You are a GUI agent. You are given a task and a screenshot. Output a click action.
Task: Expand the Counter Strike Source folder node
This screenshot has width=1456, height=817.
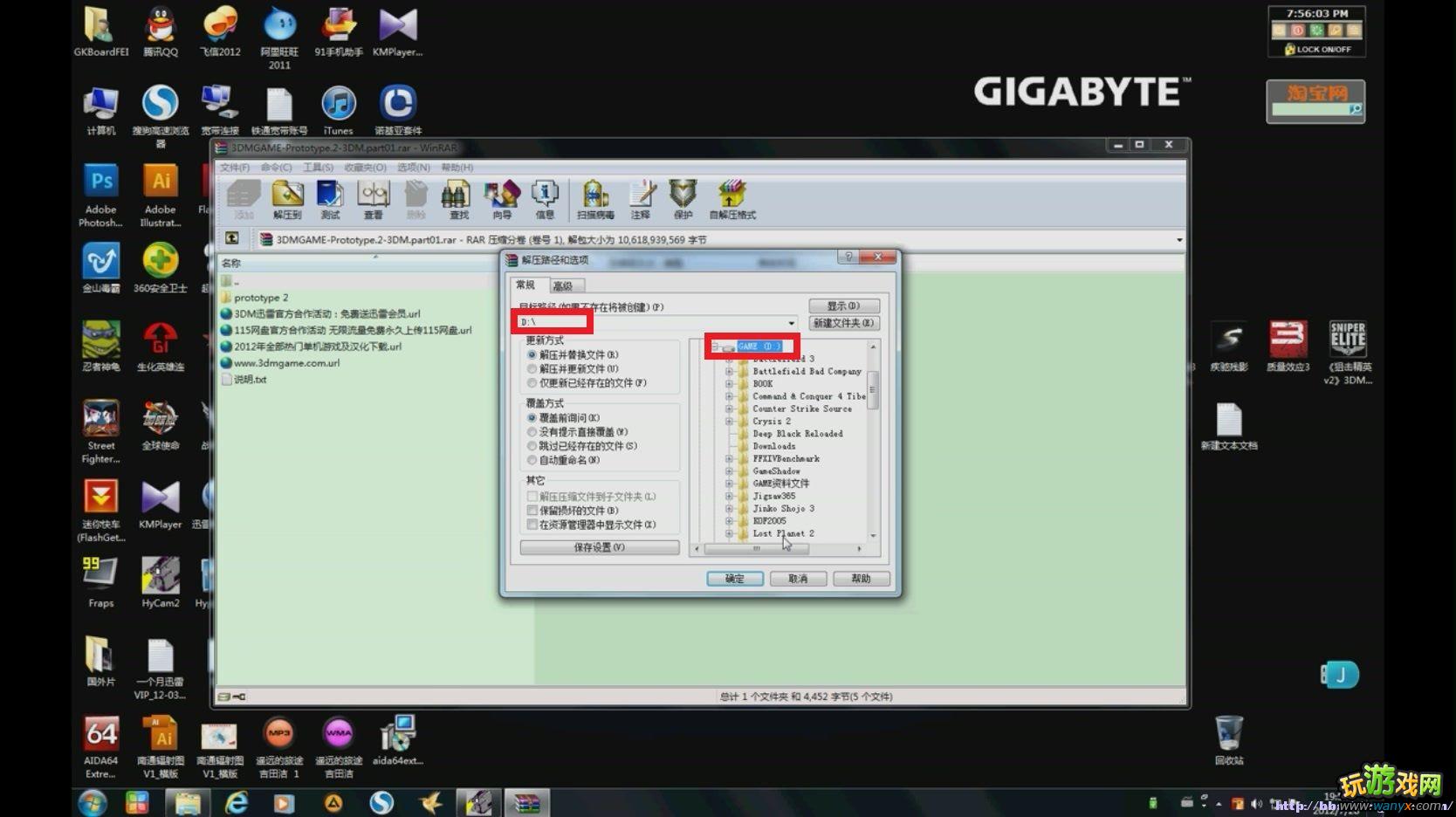(729, 408)
